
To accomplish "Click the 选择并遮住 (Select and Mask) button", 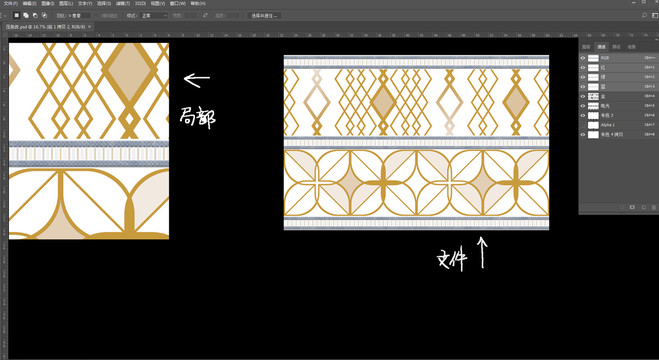I will [x=264, y=16].
